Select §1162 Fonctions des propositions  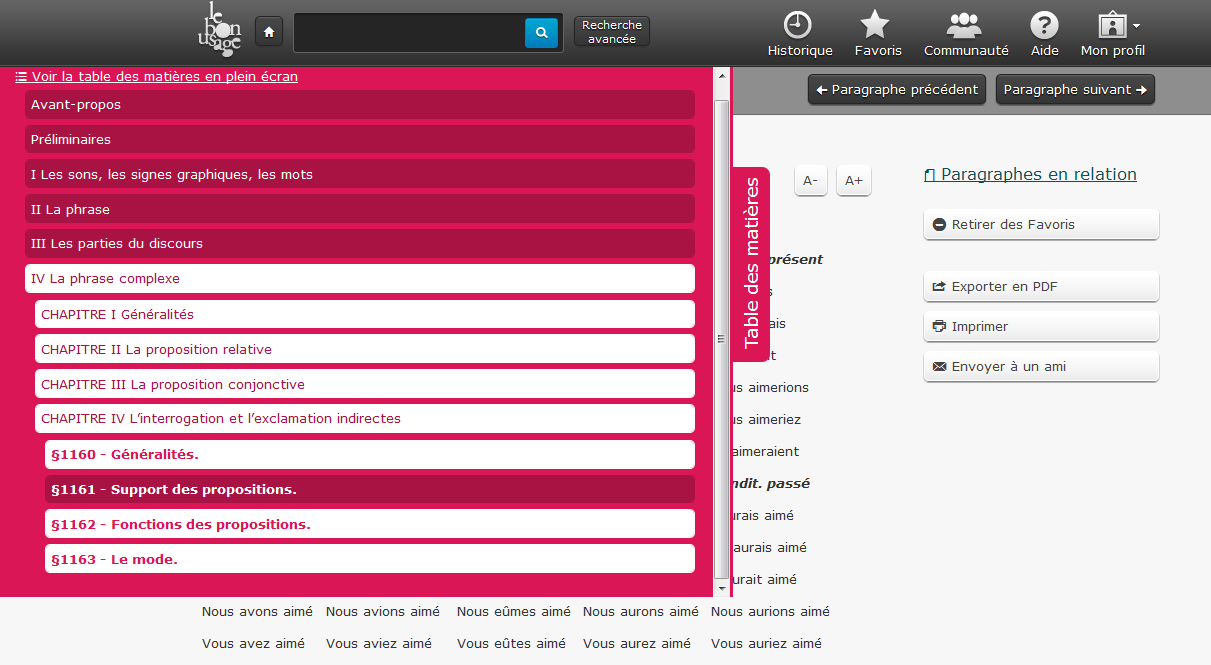[369, 524]
